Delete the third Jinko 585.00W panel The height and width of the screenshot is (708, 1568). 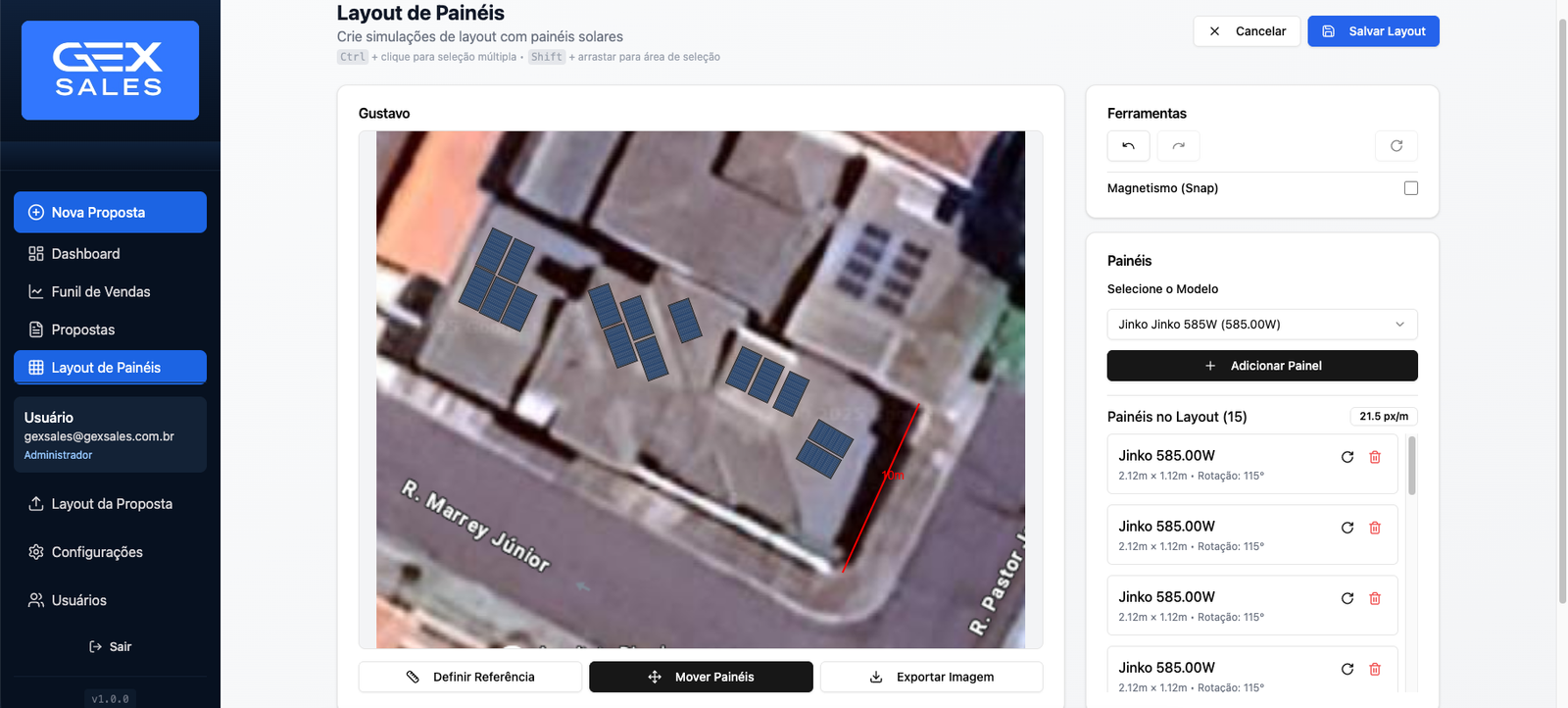[1375, 598]
